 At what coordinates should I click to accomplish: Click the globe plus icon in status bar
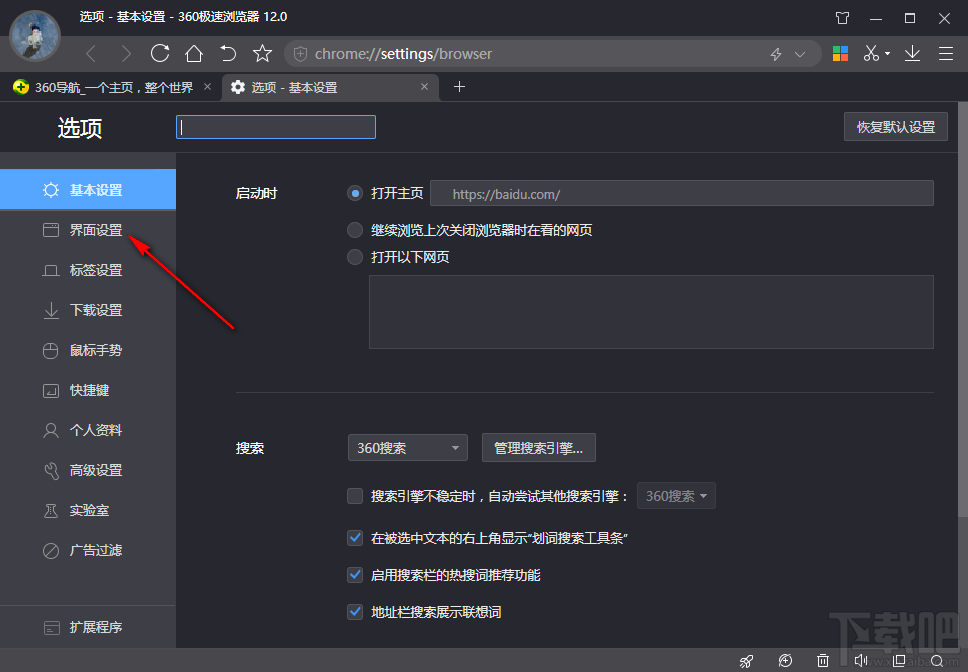click(785, 661)
